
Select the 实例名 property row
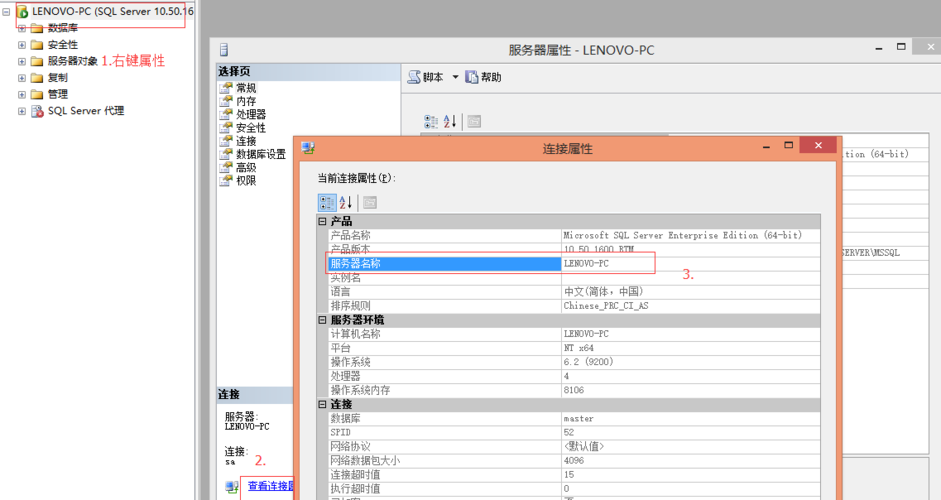point(574,277)
